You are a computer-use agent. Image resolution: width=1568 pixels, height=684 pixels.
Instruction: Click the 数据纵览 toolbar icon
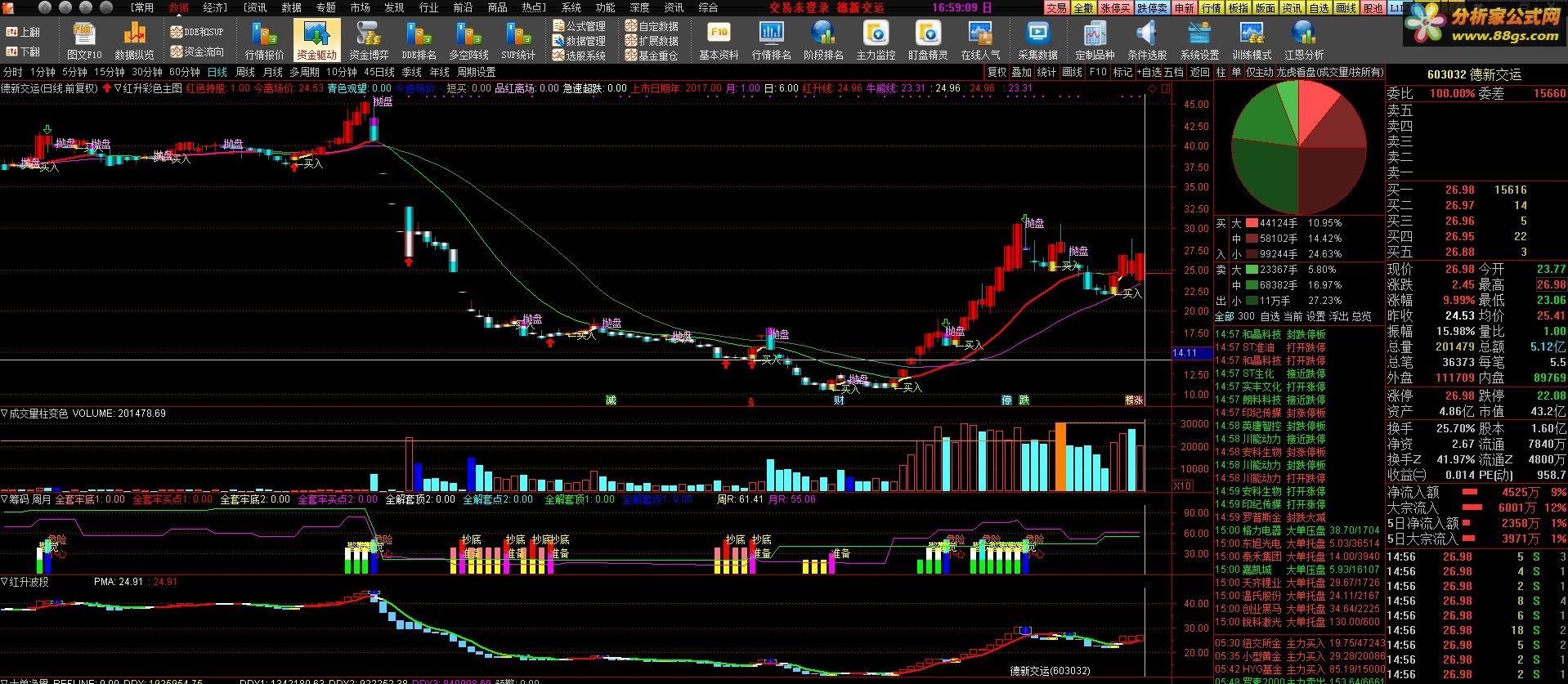[x=134, y=41]
